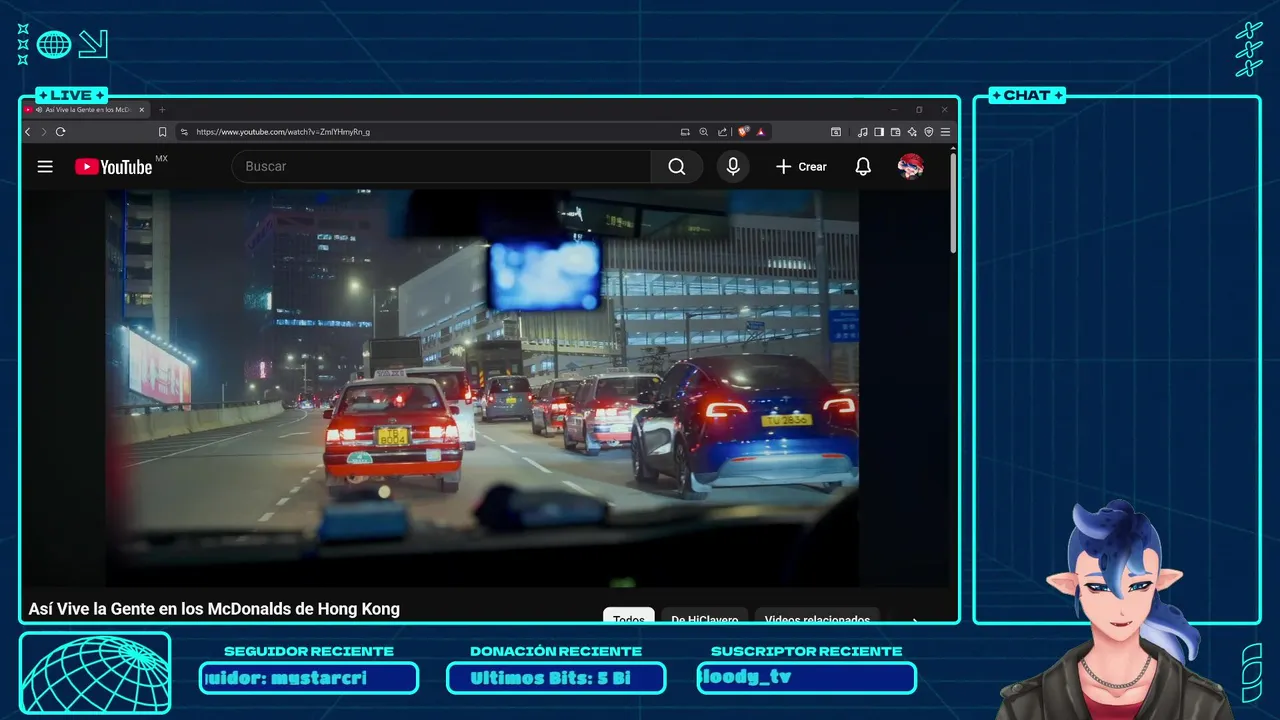Click the 'LIVE' label on stream frame

[71, 95]
